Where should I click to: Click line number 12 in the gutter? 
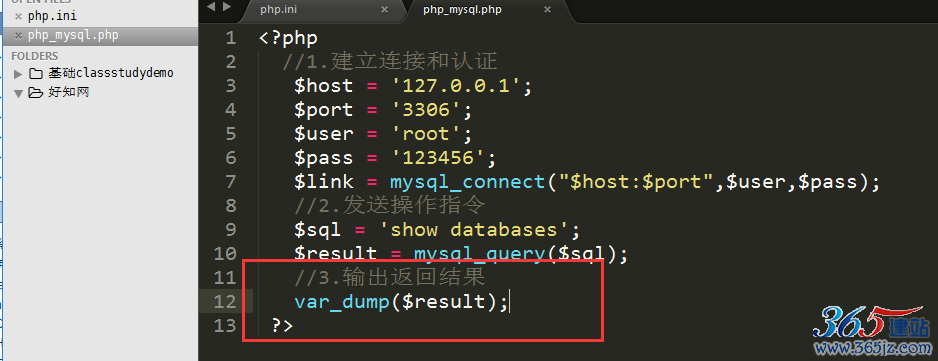coord(225,301)
